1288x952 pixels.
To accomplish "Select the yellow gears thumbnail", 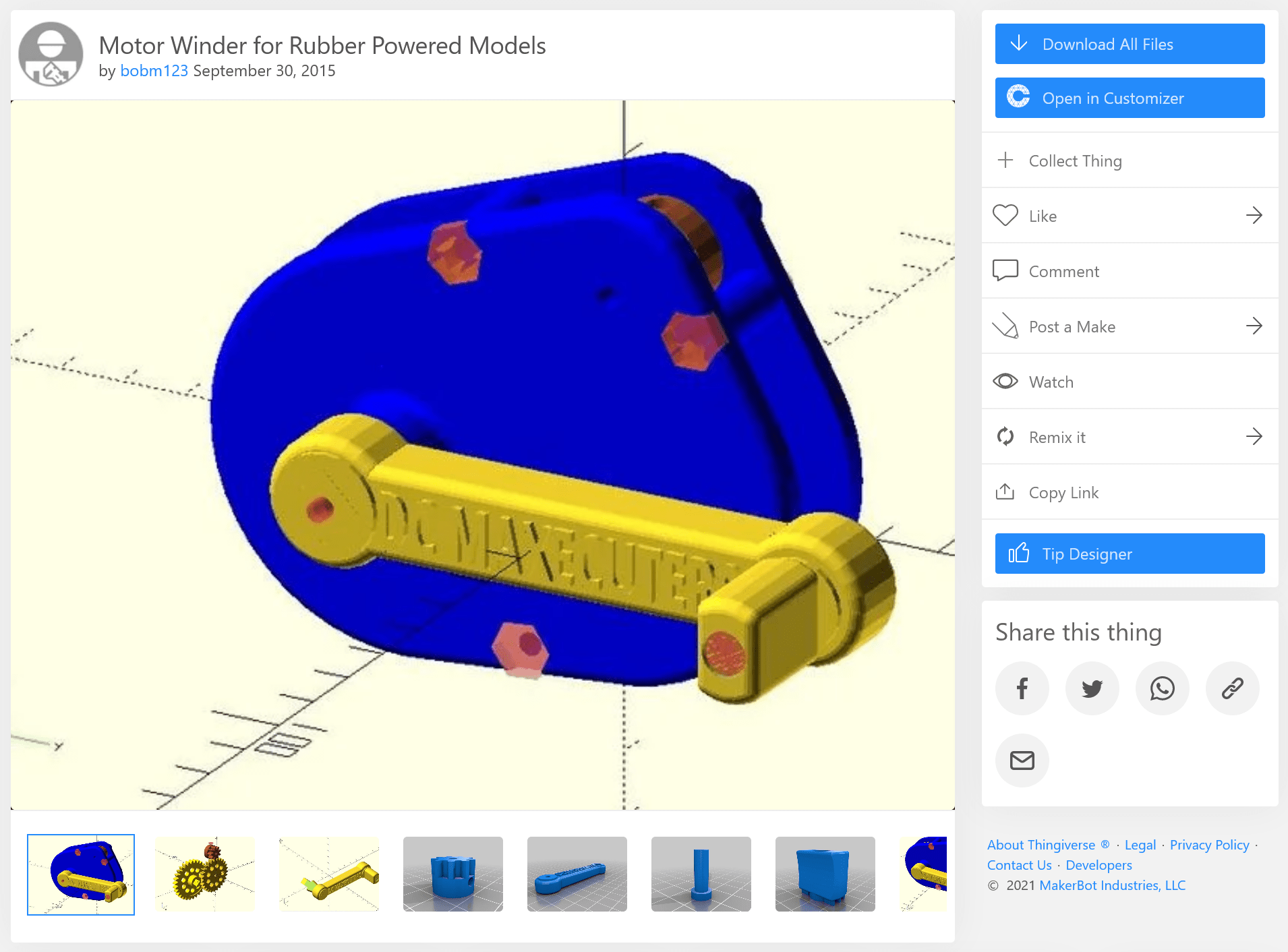I will pyautogui.click(x=205, y=874).
